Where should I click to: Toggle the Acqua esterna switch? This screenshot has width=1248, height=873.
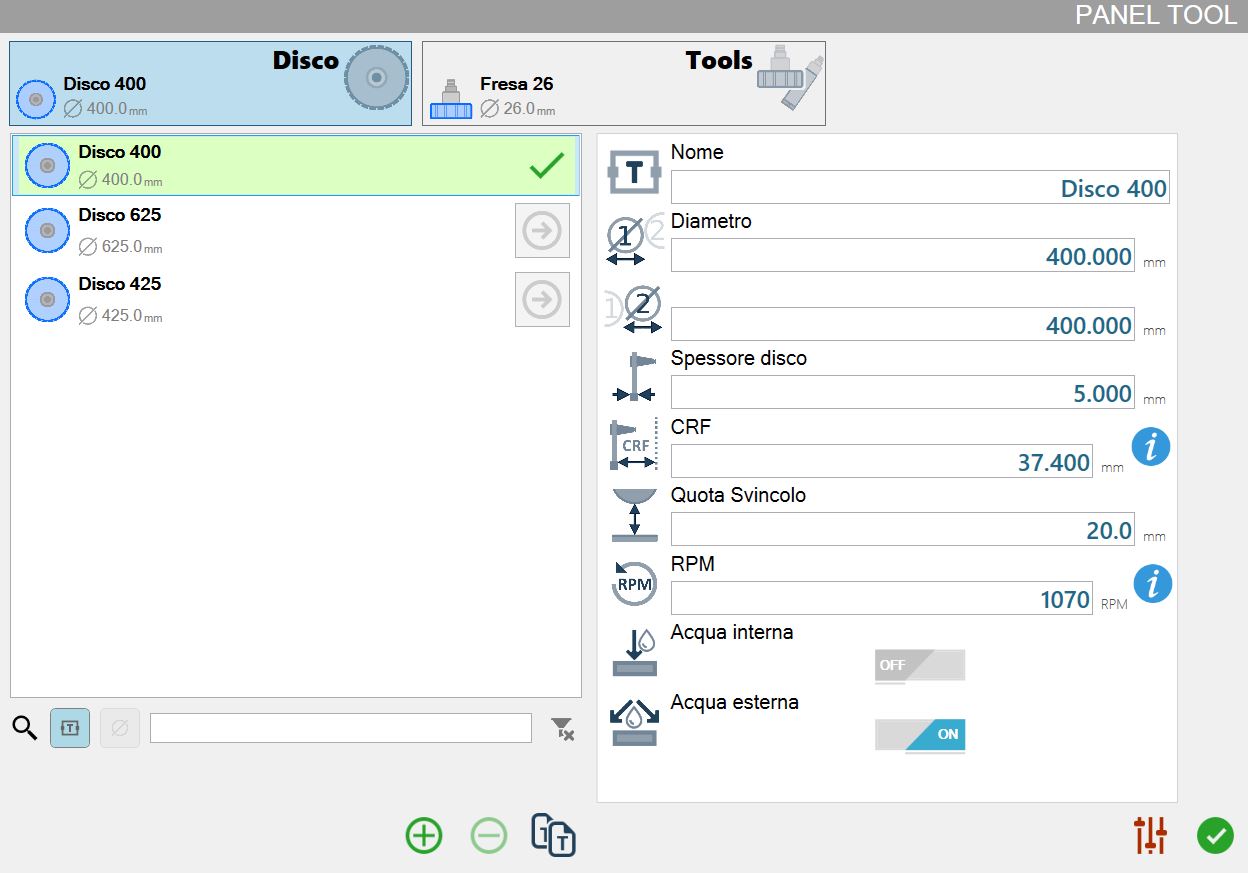920,735
